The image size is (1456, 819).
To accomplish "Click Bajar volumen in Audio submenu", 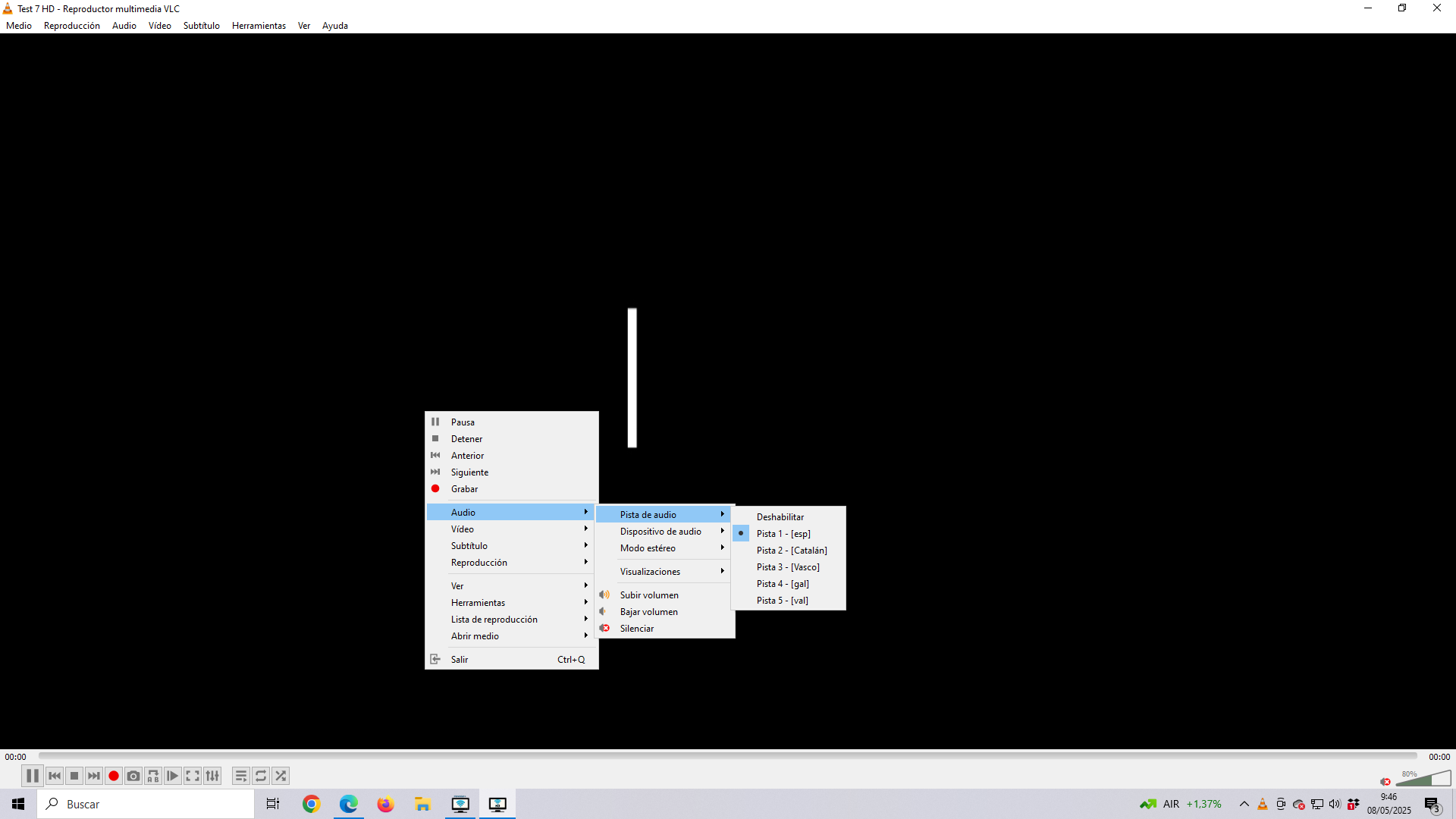I will pyautogui.click(x=664, y=612).
